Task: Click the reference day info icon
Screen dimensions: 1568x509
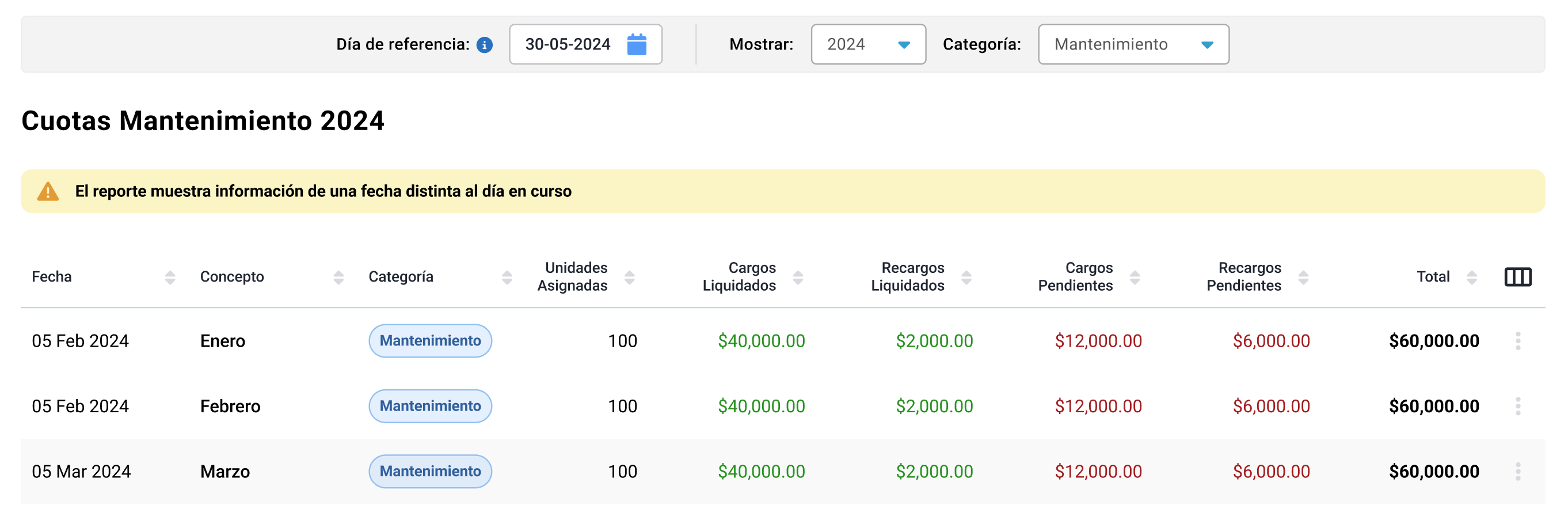Action: pyautogui.click(x=484, y=45)
